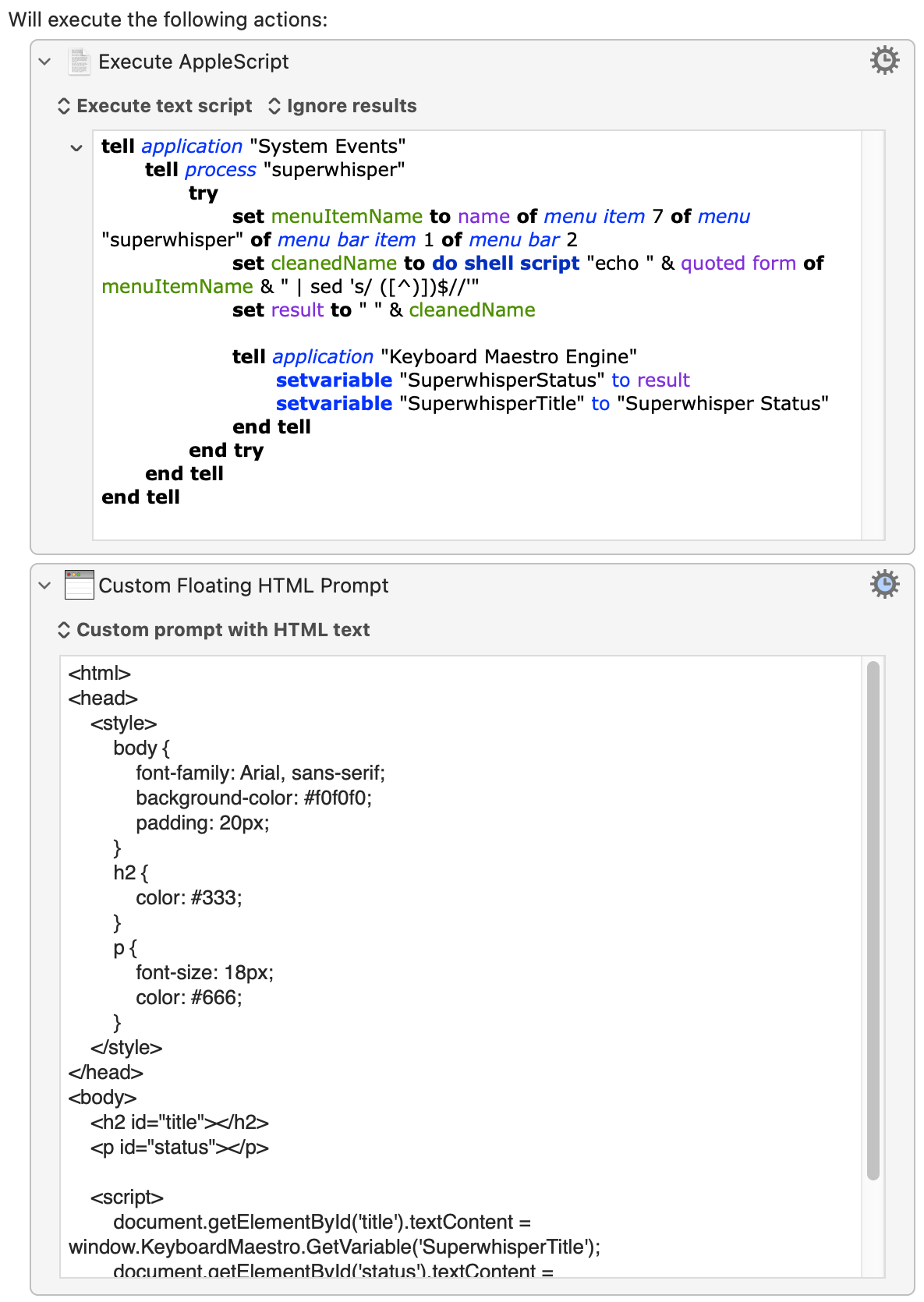Viewport: 924px width, 1302px height.
Task: Open the Execute AppleScript action gear menu
Action: pyautogui.click(x=884, y=60)
